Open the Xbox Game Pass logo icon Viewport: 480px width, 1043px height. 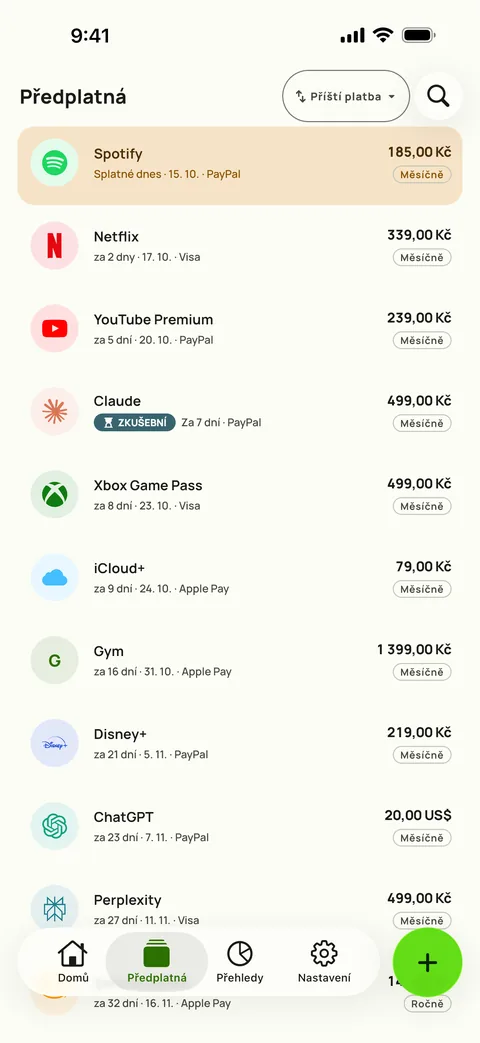(55, 494)
